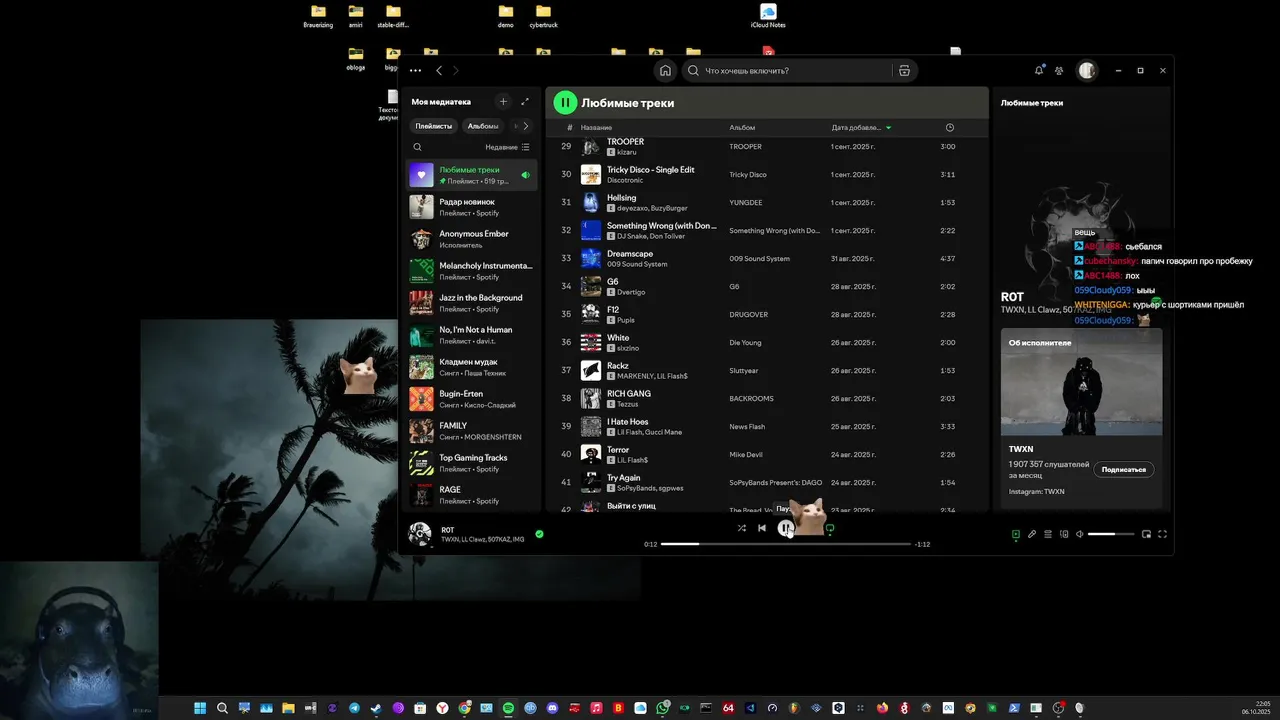Sort by the Название column header

(596, 128)
